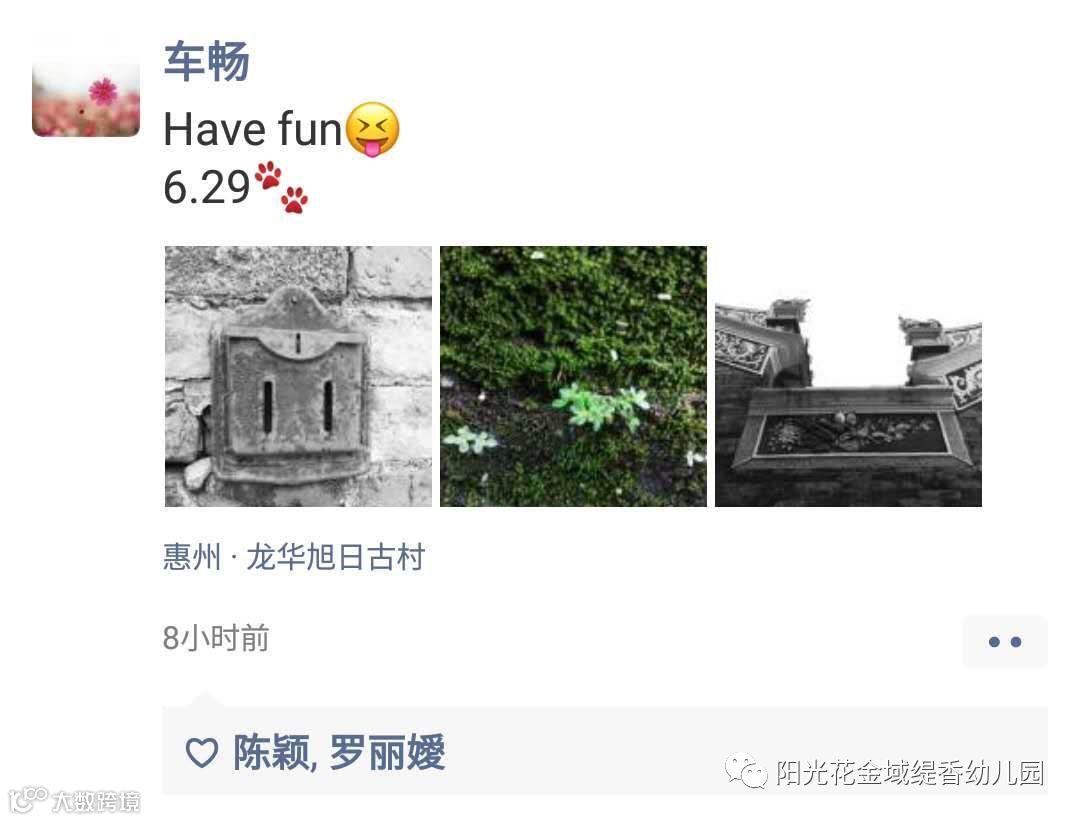The image size is (1080, 821).
Task: Open the ancient rooftop photo
Action: click(848, 376)
